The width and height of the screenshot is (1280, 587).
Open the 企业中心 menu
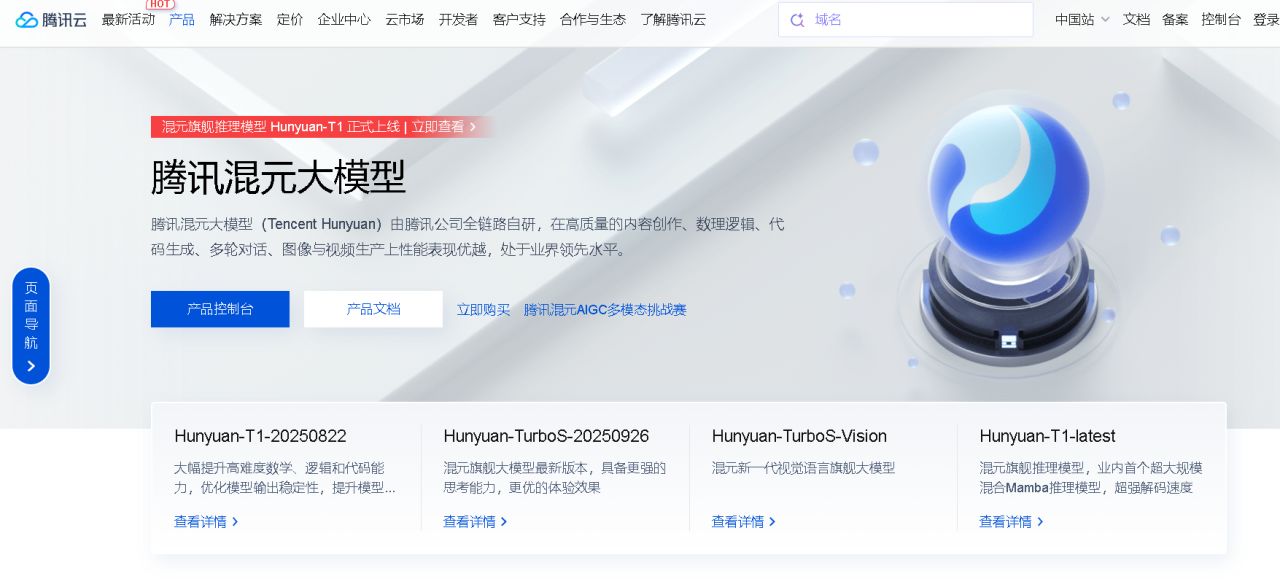[344, 19]
